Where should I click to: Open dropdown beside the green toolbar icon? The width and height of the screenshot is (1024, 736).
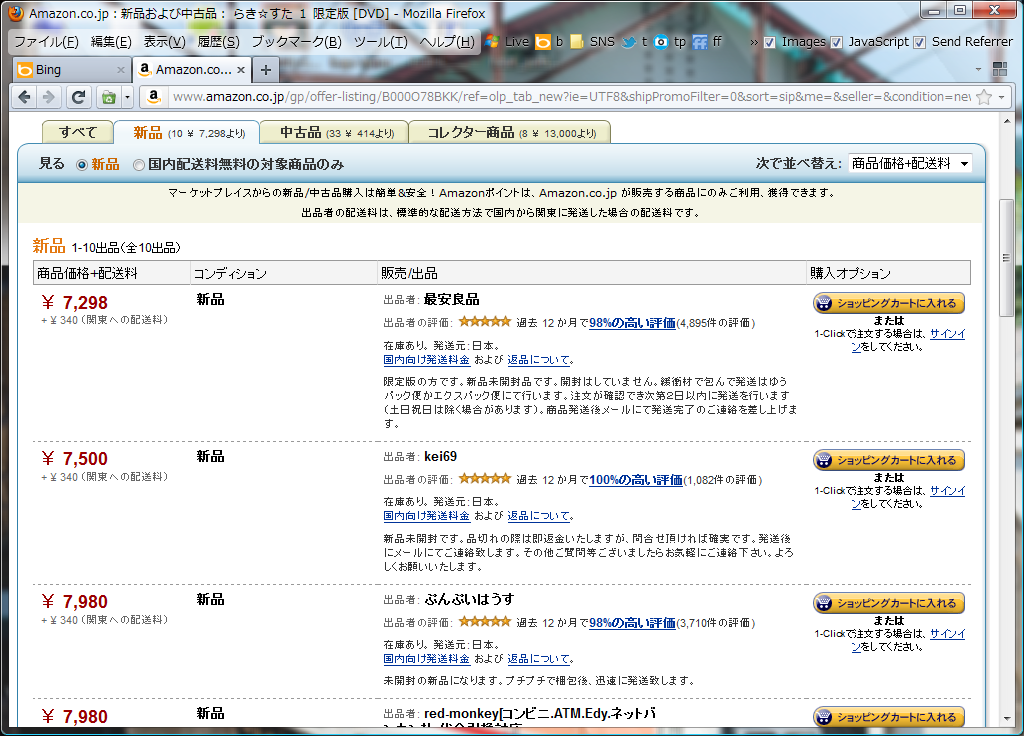coord(127,97)
